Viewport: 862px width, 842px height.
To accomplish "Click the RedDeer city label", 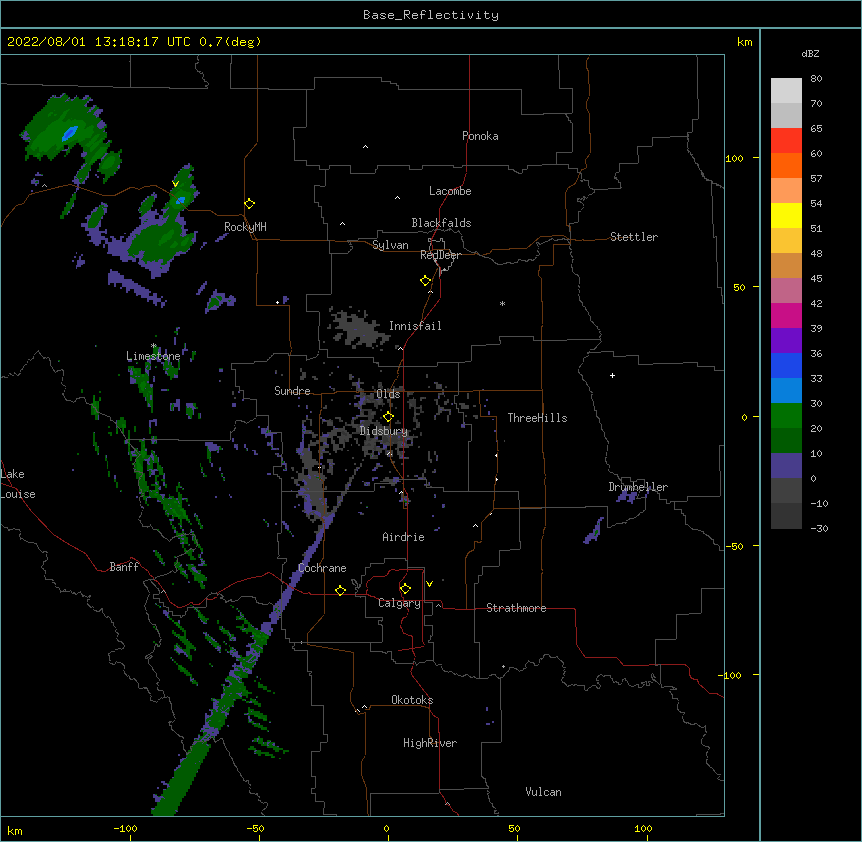I will 440,255.
